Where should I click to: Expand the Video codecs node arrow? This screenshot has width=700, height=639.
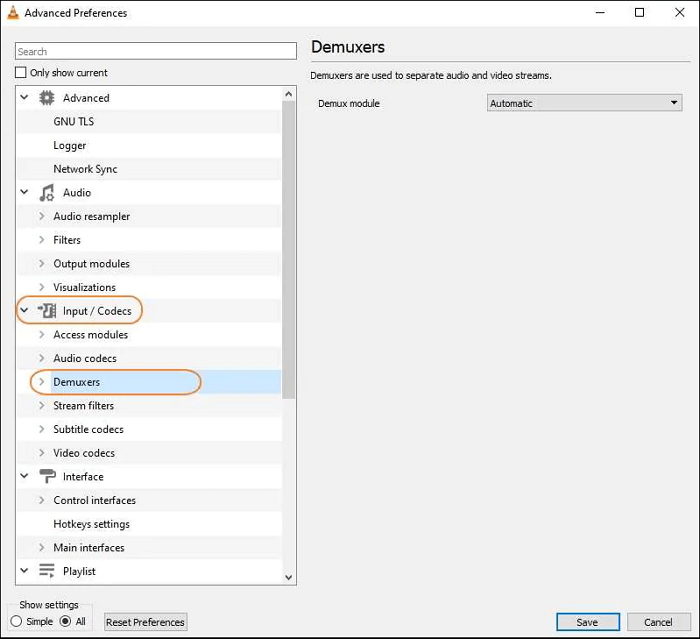[41, 453]
